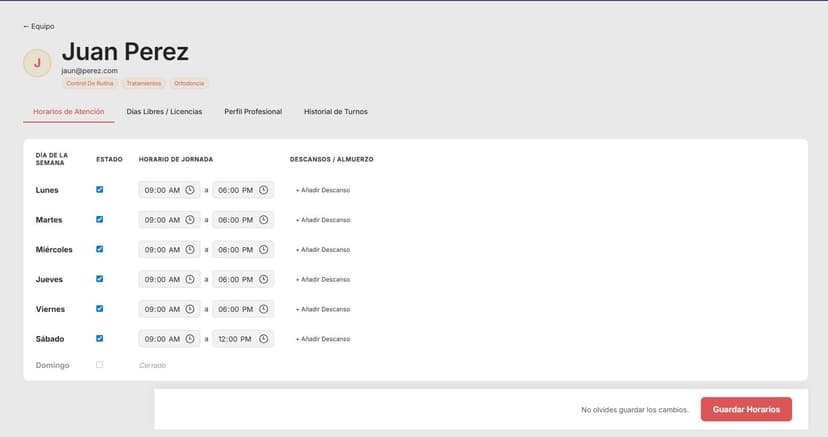Image resolution: width=828 pixels, height=437 pixels.
Task: Click Añadir Descanso for Viernes
Action: pyautogui.click(x=322, y=309)
